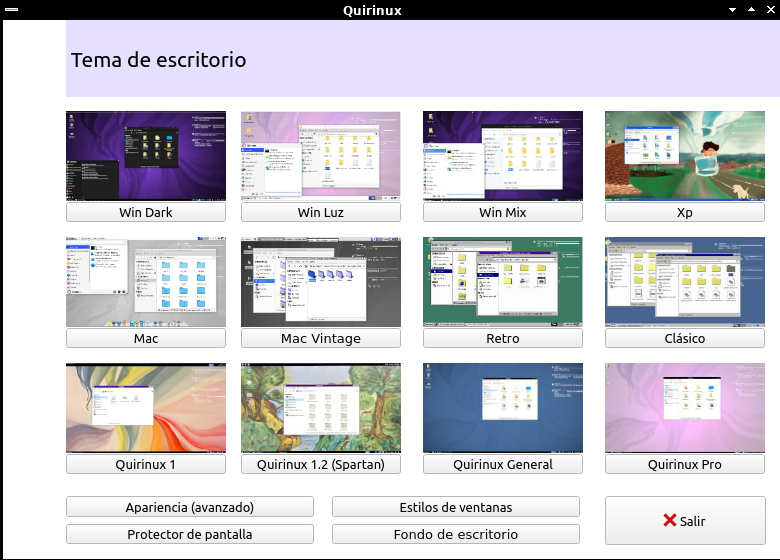The height and width of the screenshot is (560, 780).
Task: Apply the Xp theme button
Action: [x=685, y=212]
